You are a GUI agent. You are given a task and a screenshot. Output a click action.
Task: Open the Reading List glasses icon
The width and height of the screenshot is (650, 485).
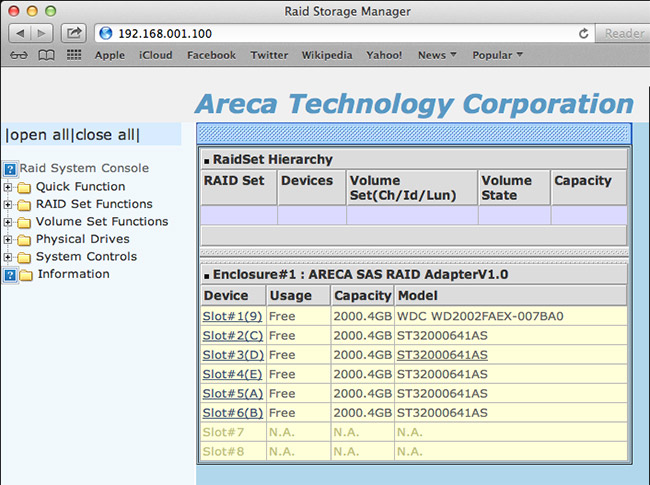pyautogui.click(x=19, y=55)
